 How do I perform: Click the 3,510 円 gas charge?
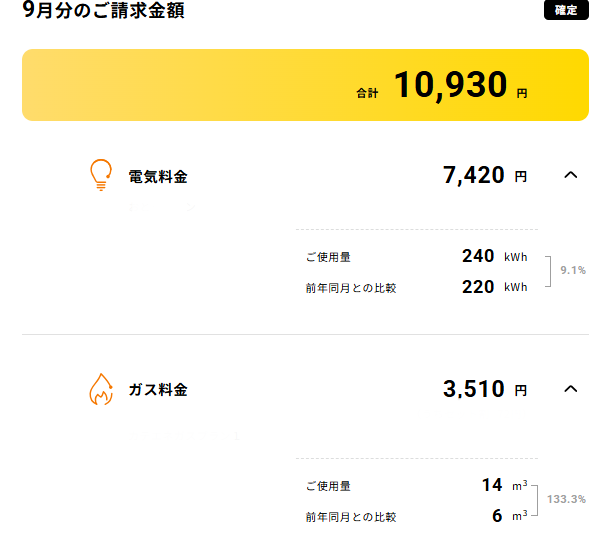point(485,389)
